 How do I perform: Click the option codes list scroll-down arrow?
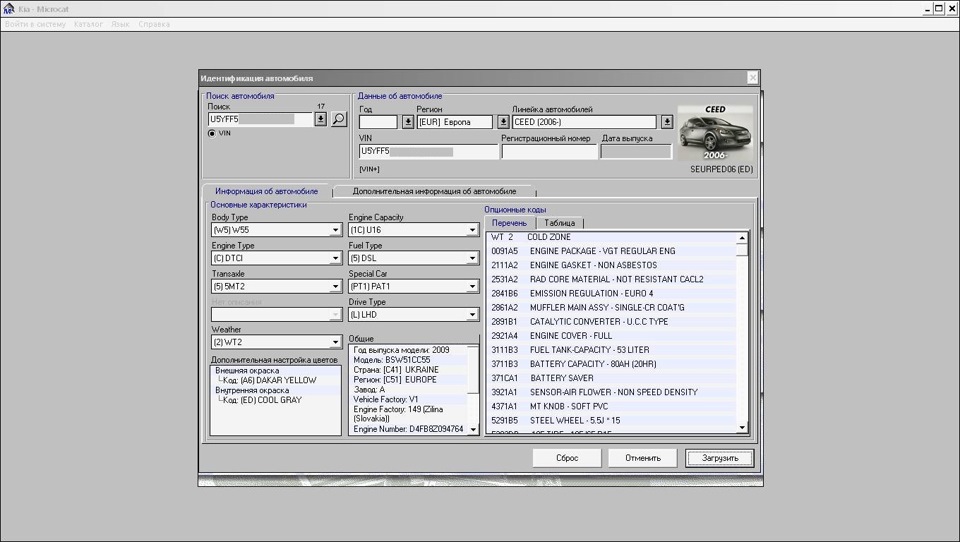coord(742,427)
